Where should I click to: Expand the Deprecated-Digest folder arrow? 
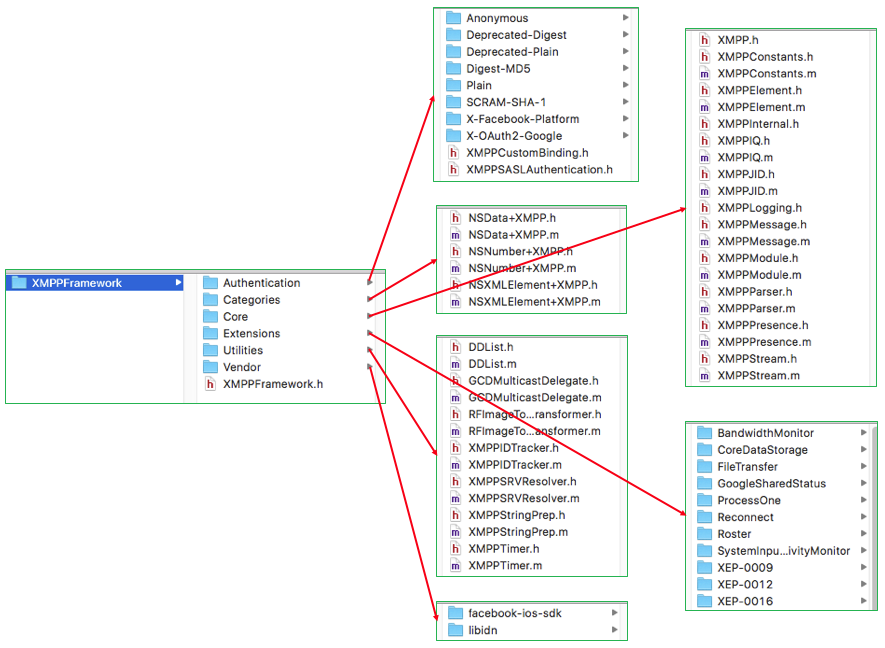(625, 34)
